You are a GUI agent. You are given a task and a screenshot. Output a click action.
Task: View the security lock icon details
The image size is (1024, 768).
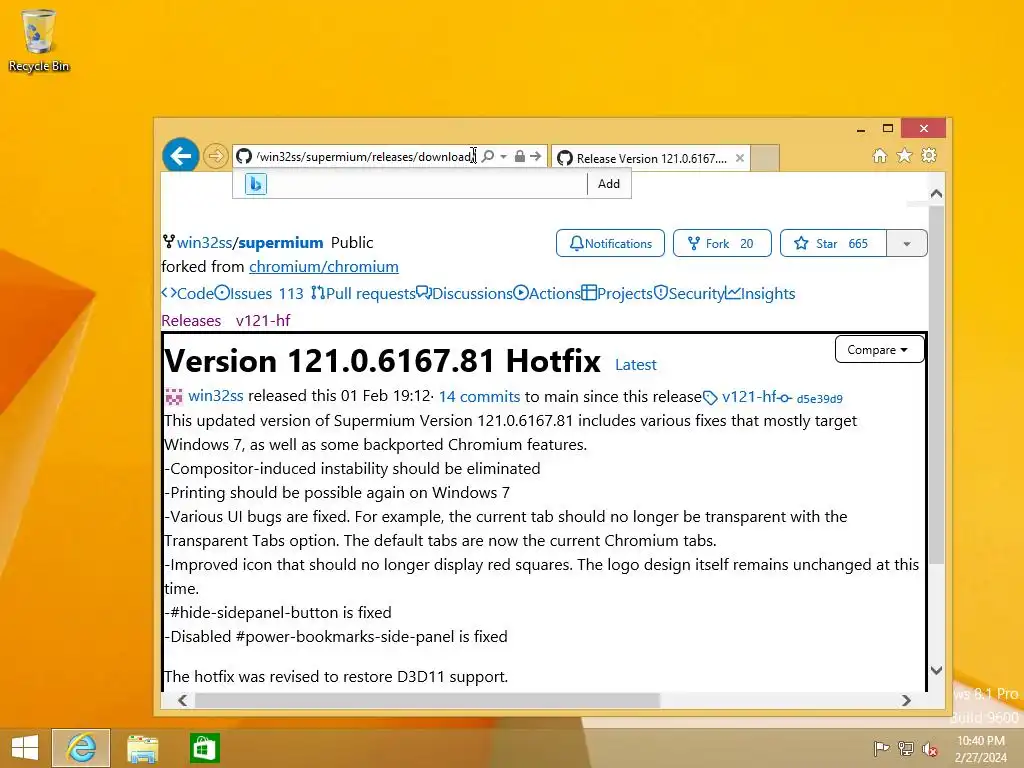[520, 157]
